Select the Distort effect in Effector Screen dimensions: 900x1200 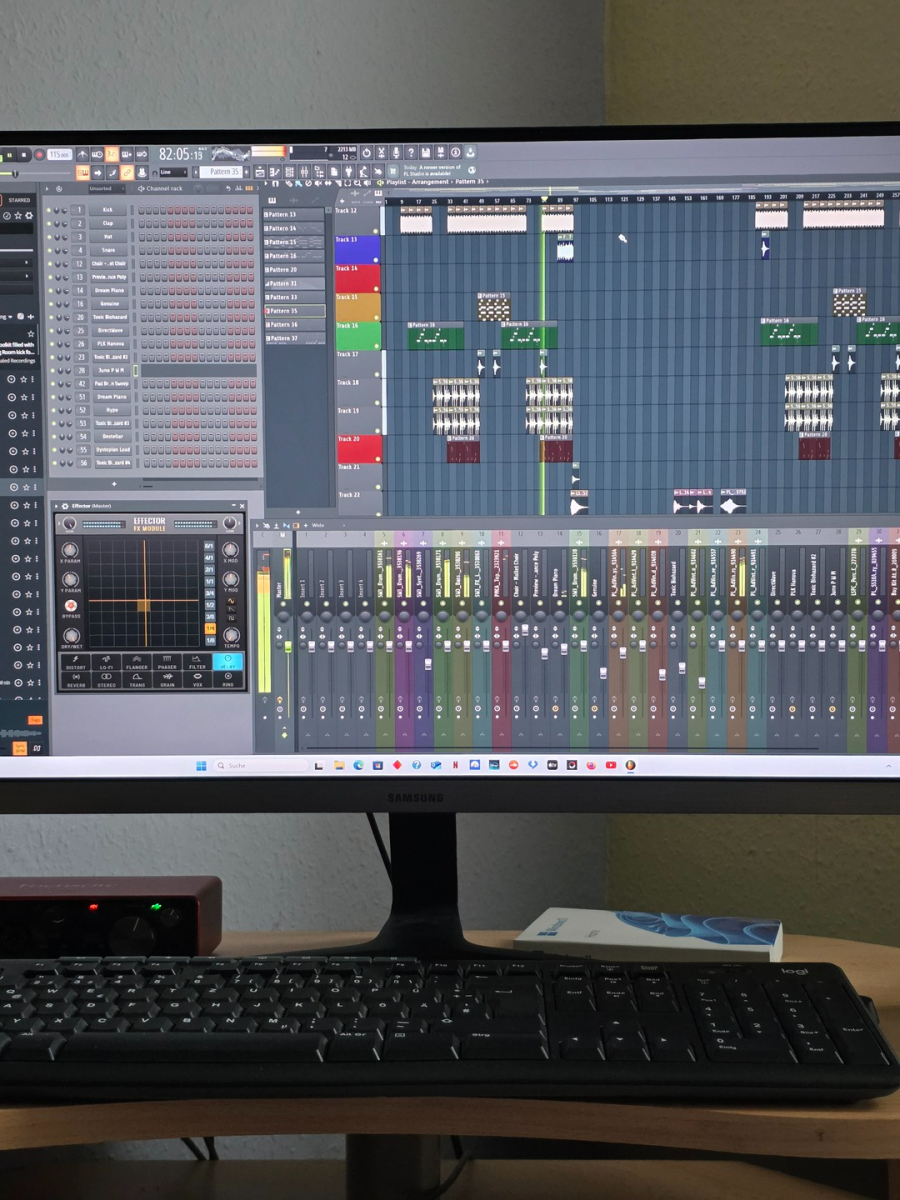(x=76, y=662)
